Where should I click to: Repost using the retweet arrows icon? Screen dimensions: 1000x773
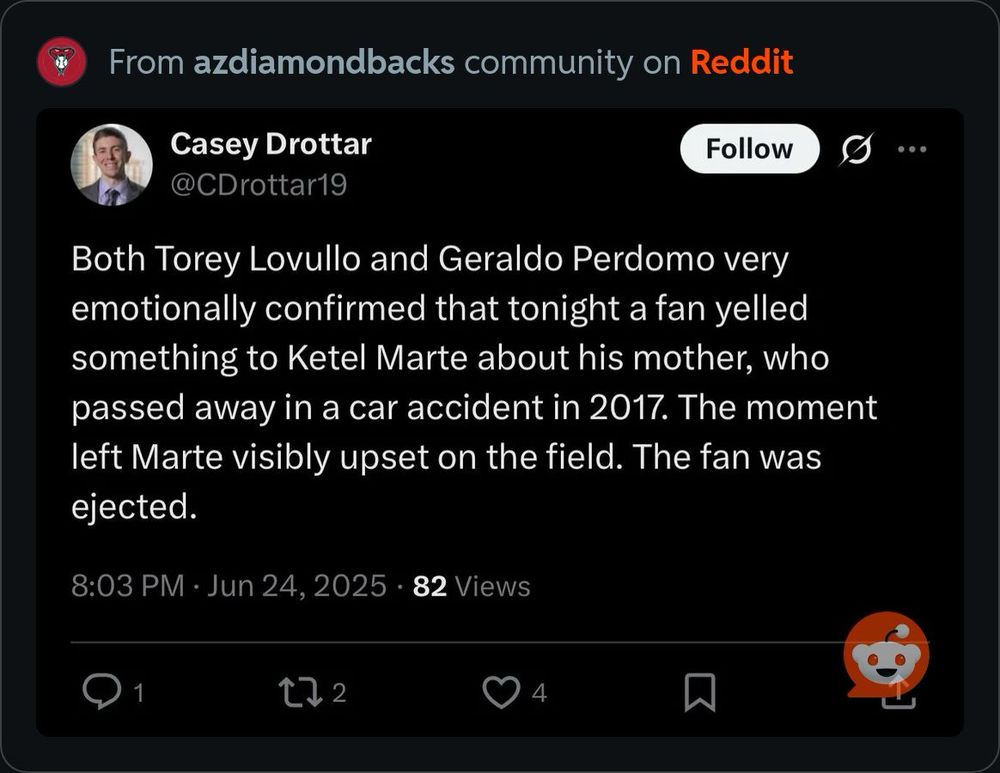click(301, 692)
